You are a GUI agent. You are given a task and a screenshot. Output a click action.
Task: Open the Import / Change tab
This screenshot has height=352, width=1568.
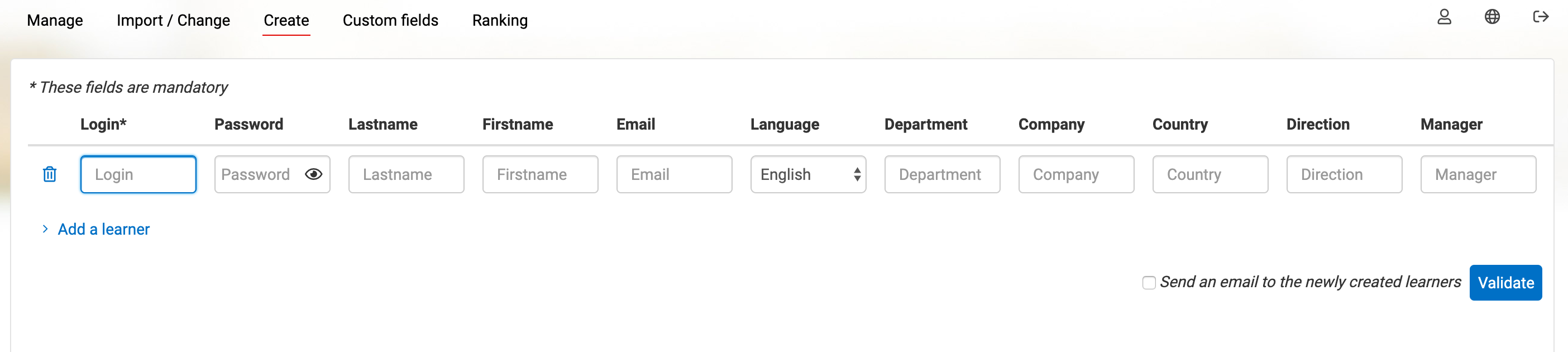173,20
